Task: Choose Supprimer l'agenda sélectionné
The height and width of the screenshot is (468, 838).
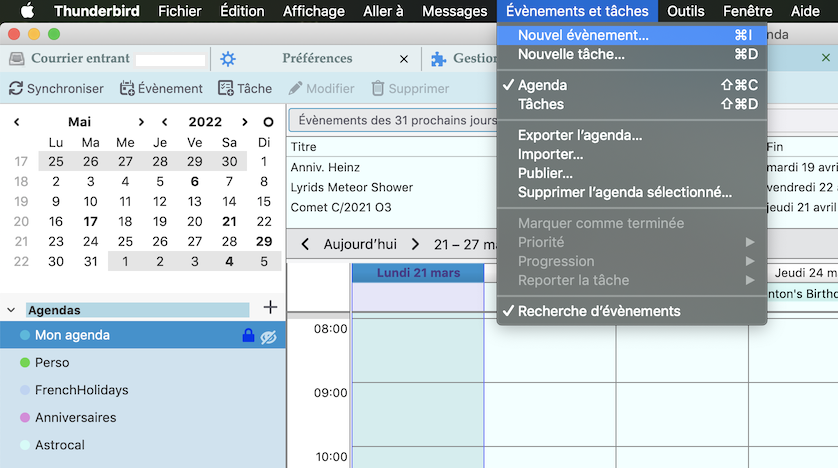Action: point(632,192)
